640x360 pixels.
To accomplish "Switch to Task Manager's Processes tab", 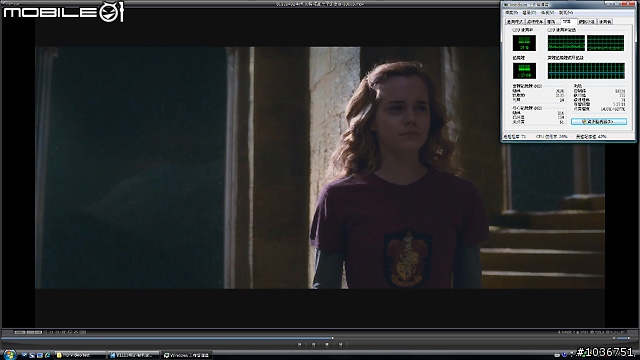I will 535,22.
